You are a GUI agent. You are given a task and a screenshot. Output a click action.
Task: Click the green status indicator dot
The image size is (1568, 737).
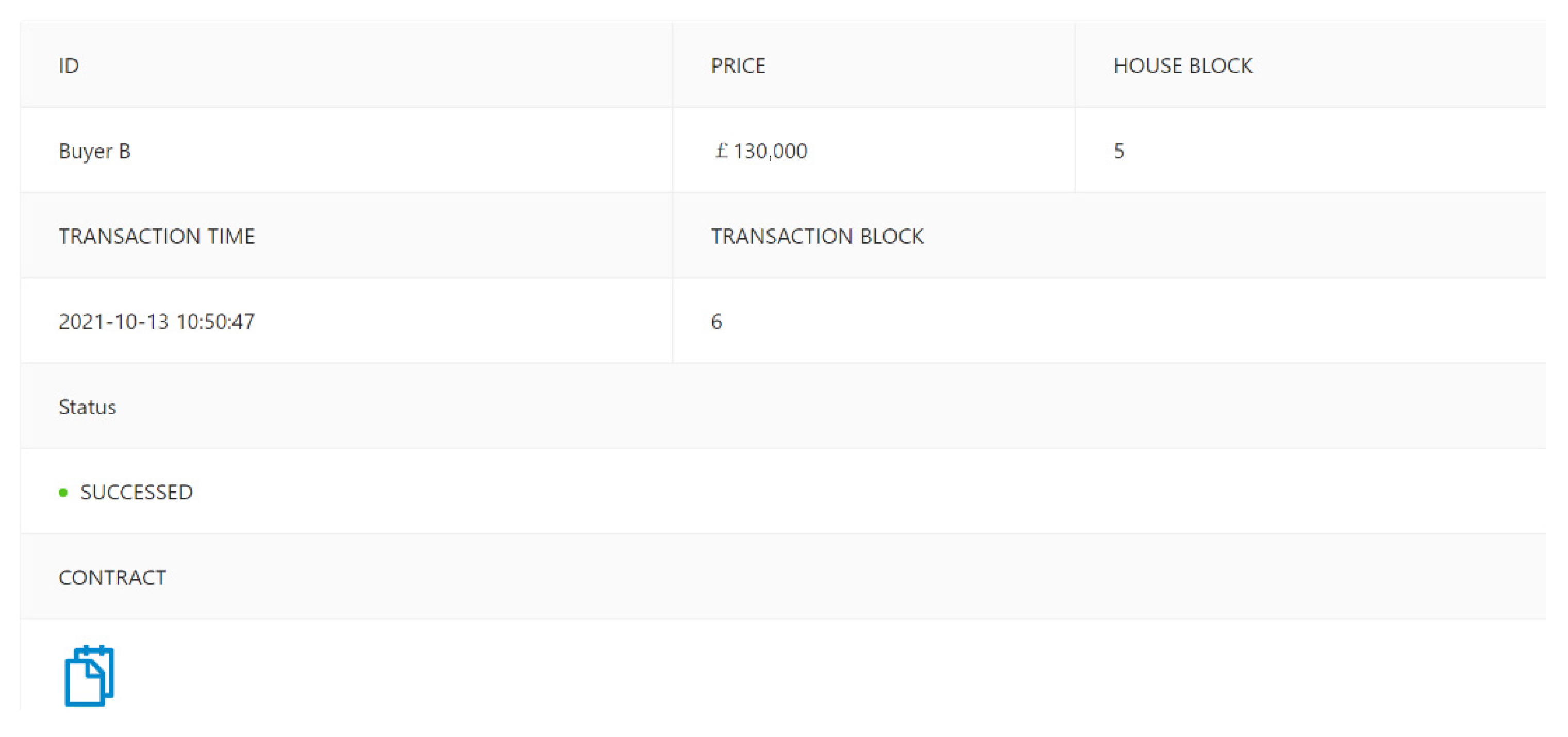(x=63, y=492)
